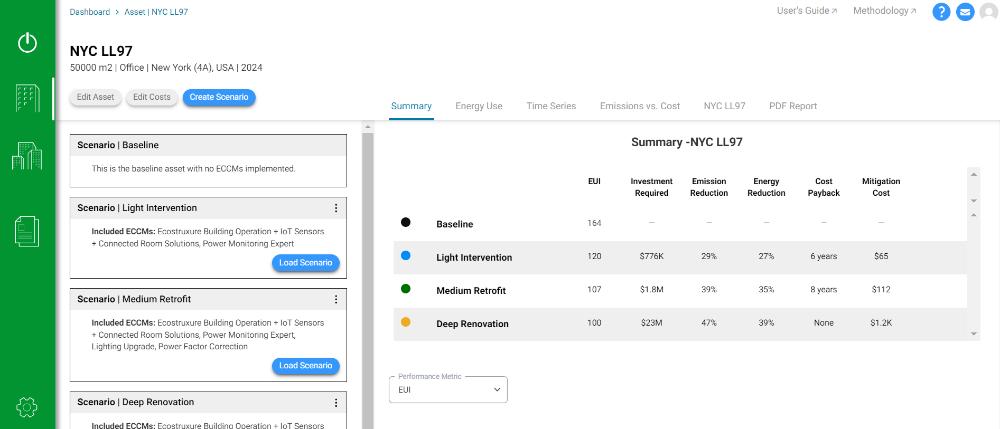Open the Methodology link

(x=885, y=11)
